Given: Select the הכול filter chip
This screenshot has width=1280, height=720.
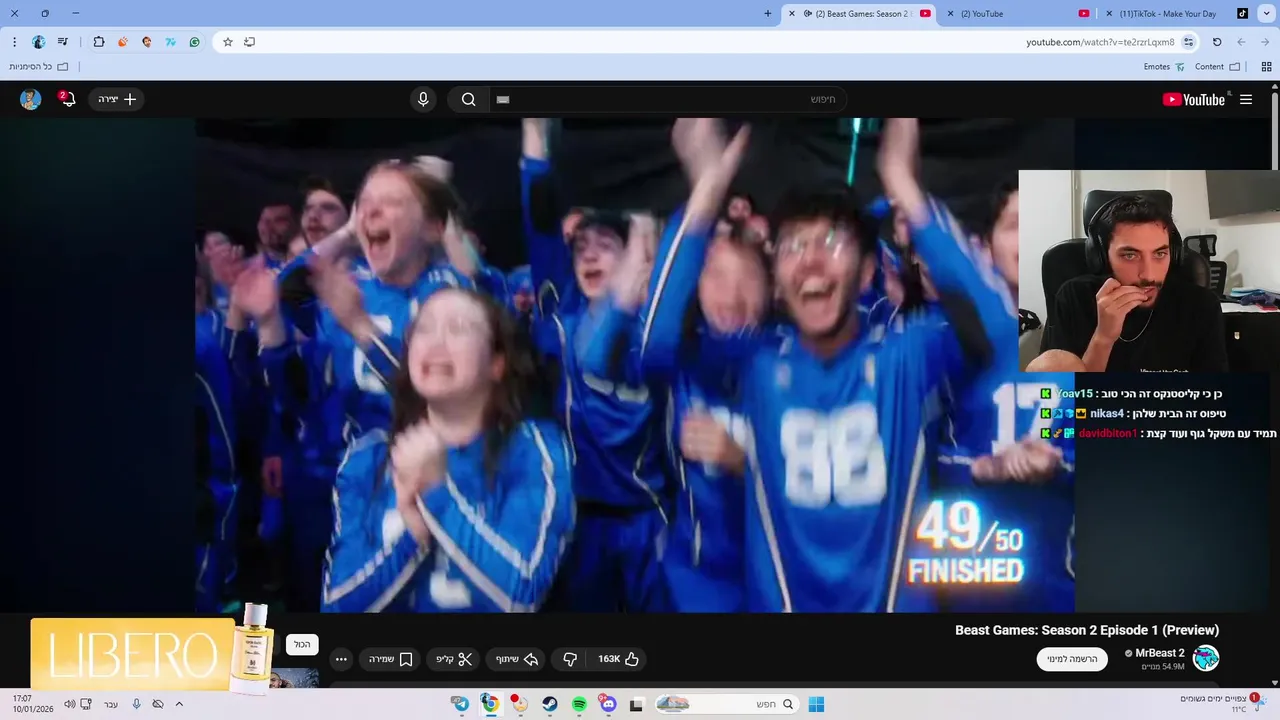Looking at the screenshot, I should click(302, 645).
